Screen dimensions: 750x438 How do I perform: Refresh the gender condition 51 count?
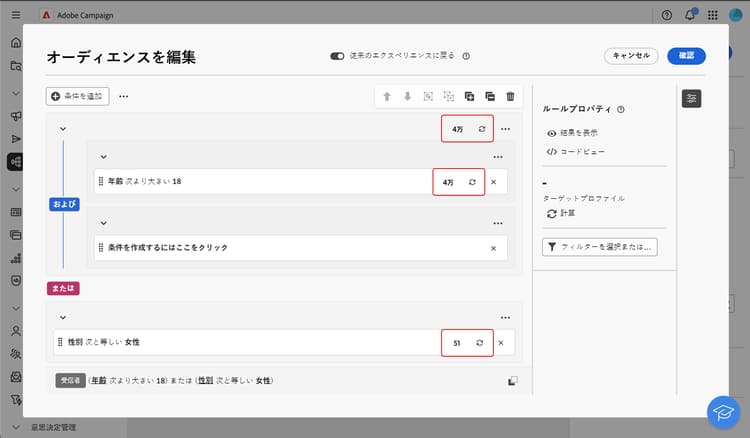(x=480, y=343)
